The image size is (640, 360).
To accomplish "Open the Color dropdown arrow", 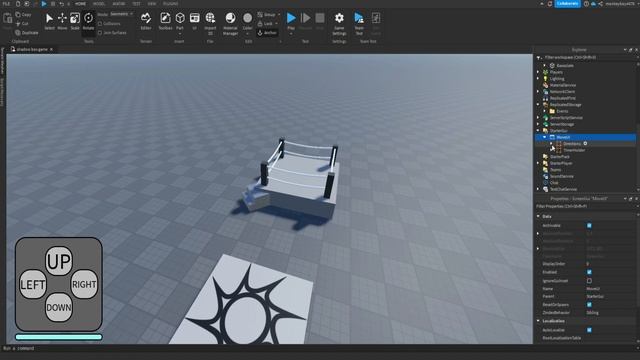I will click(247, 33).
